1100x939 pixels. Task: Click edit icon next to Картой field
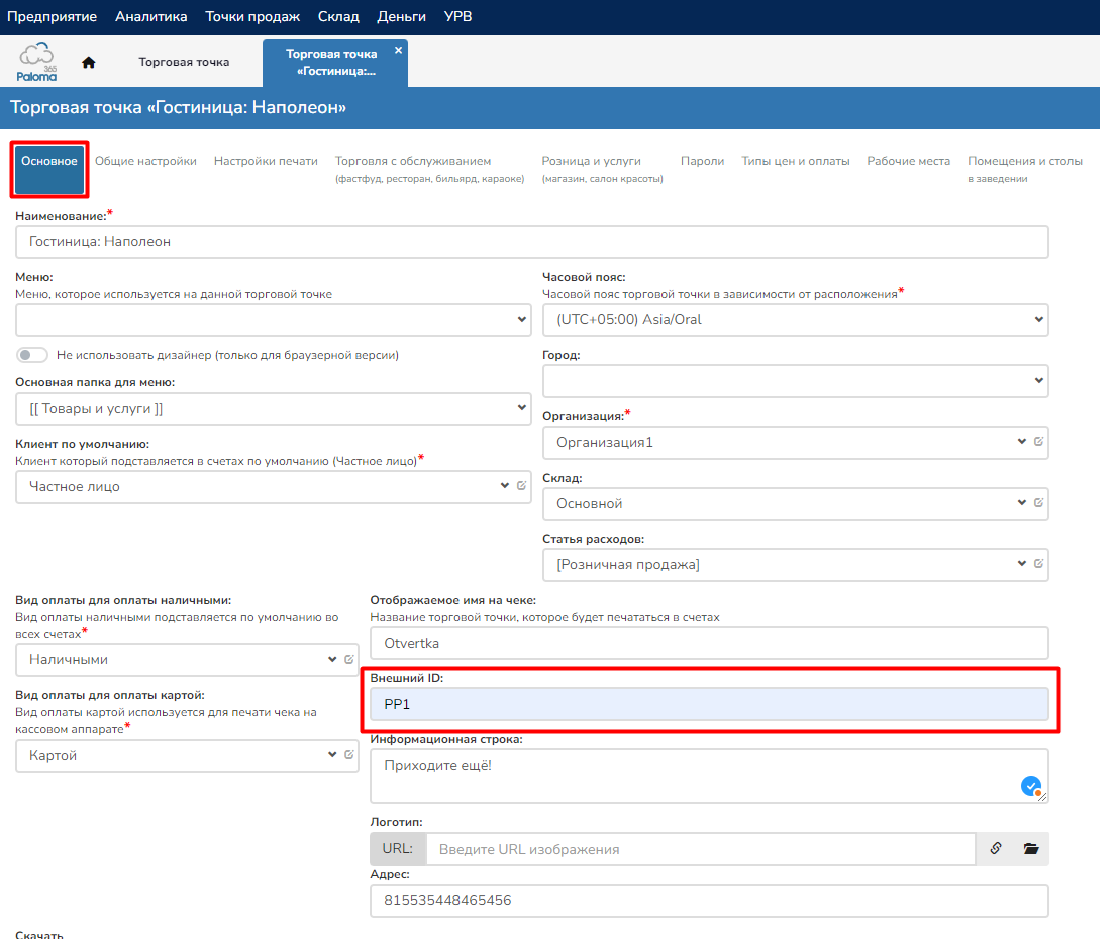(349, 755)
